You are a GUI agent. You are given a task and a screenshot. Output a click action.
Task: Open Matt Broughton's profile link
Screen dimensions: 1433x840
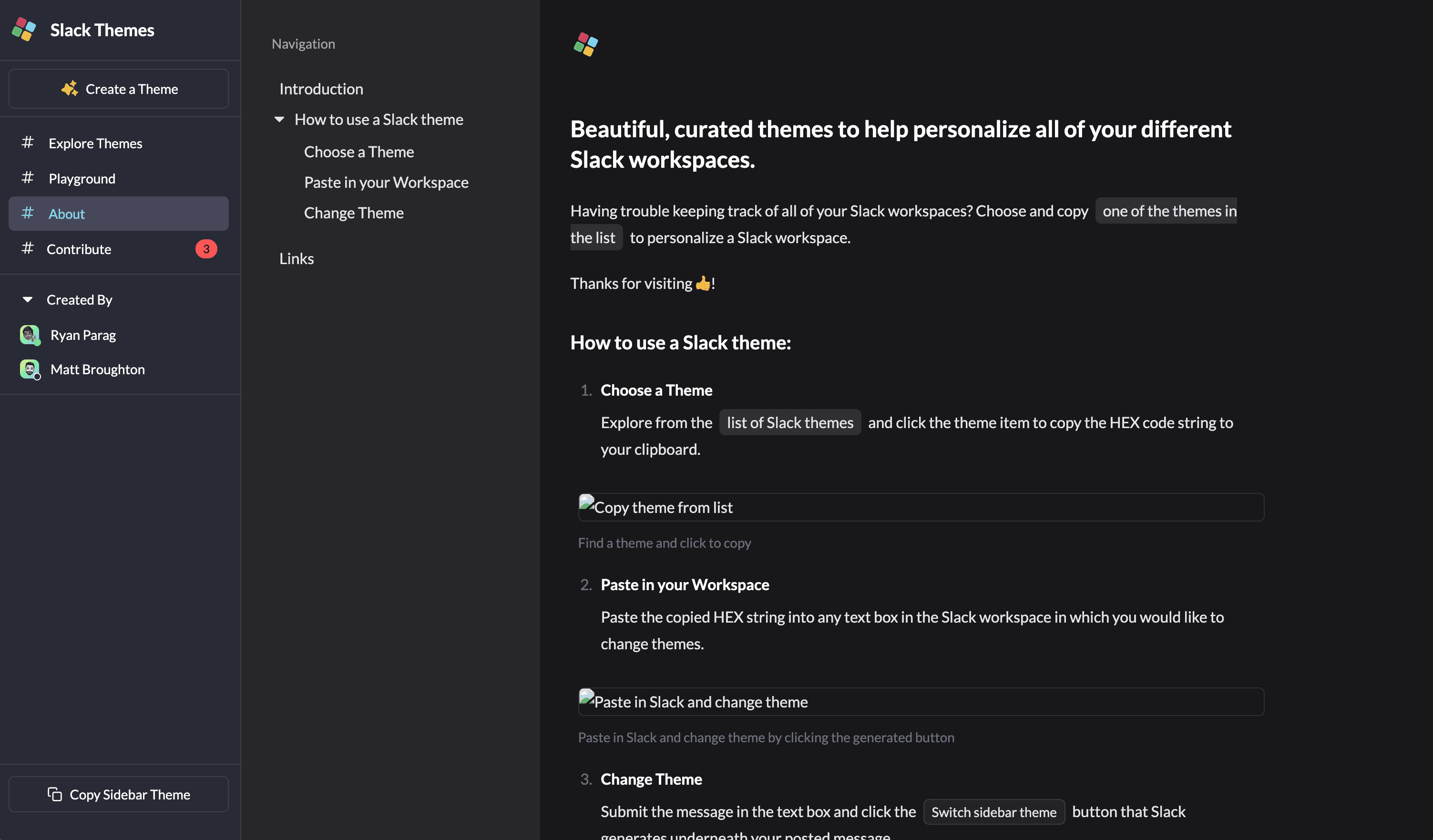tap(98, 369)
